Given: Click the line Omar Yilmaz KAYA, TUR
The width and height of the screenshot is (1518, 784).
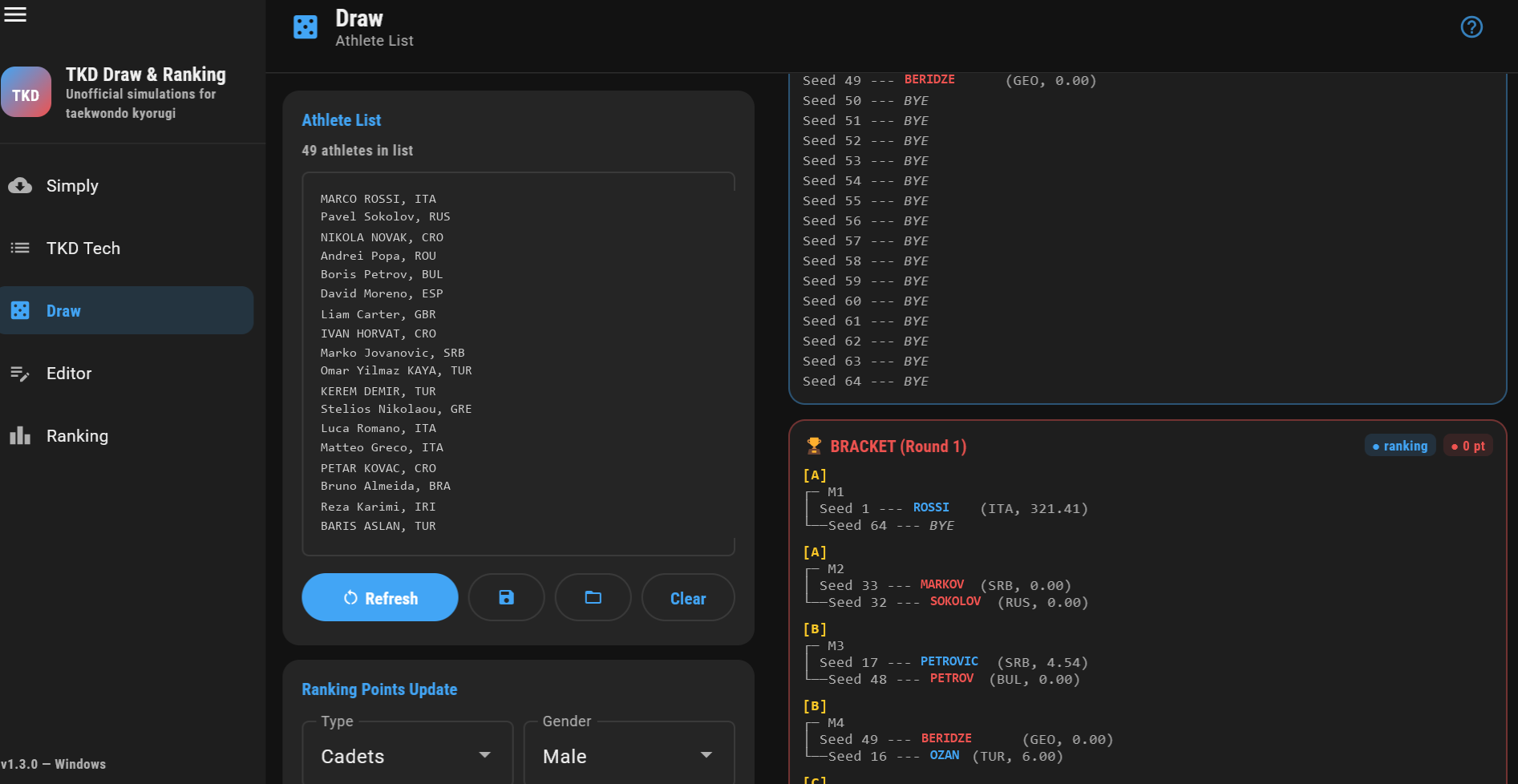Looking at the screenshot, I should (x=396, y=370).
